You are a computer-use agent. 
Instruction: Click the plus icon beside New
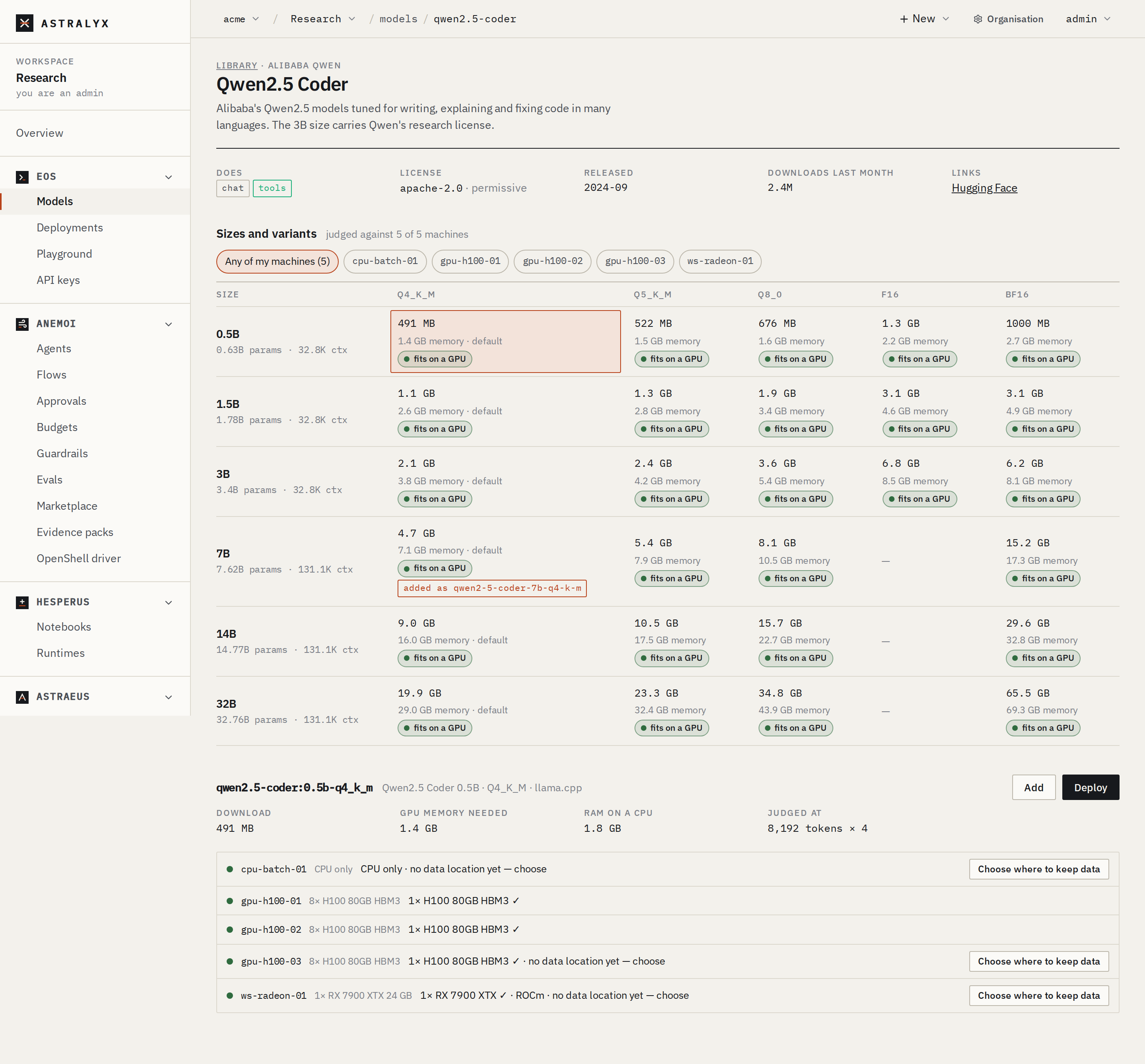click(904, 19)
